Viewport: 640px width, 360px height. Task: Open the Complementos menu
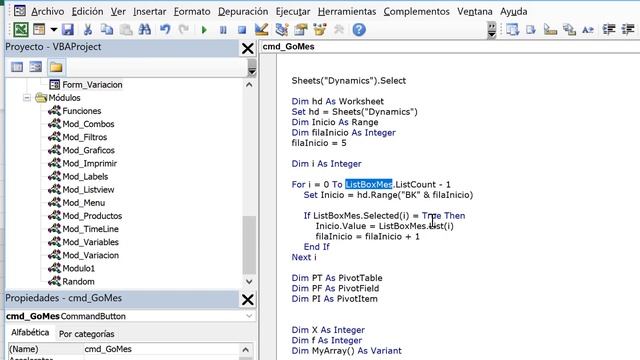coord(416,11)
